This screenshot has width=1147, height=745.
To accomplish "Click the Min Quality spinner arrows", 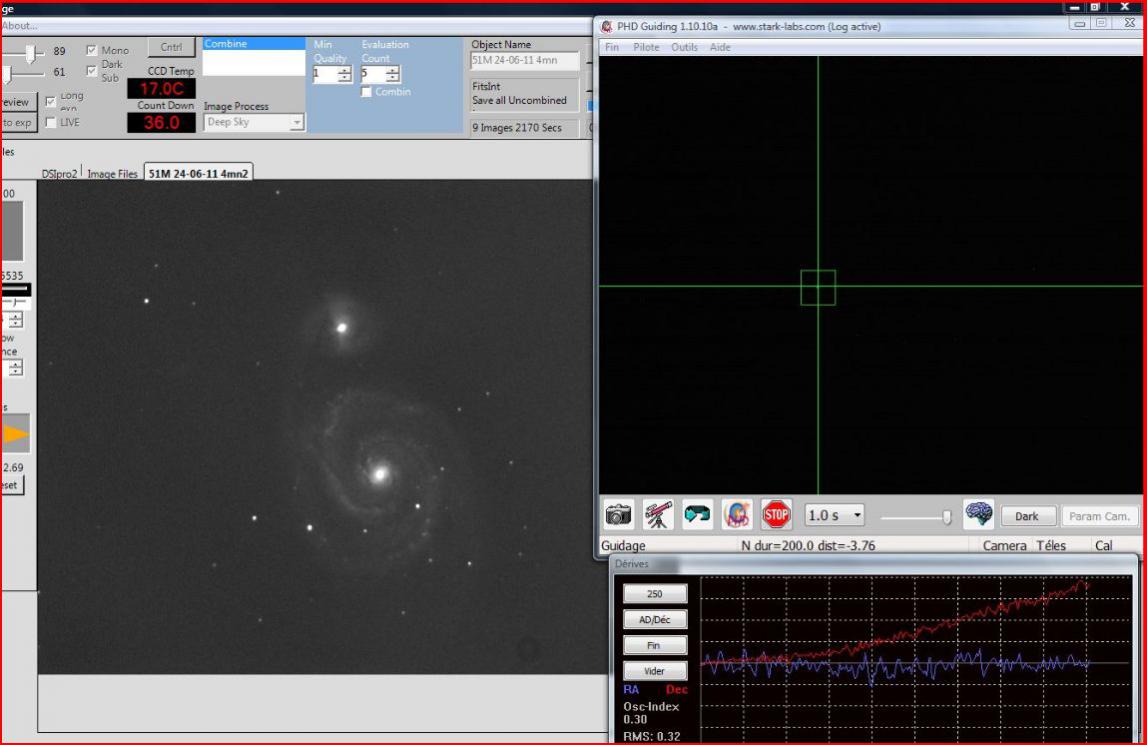I will (x=344, y=75).
